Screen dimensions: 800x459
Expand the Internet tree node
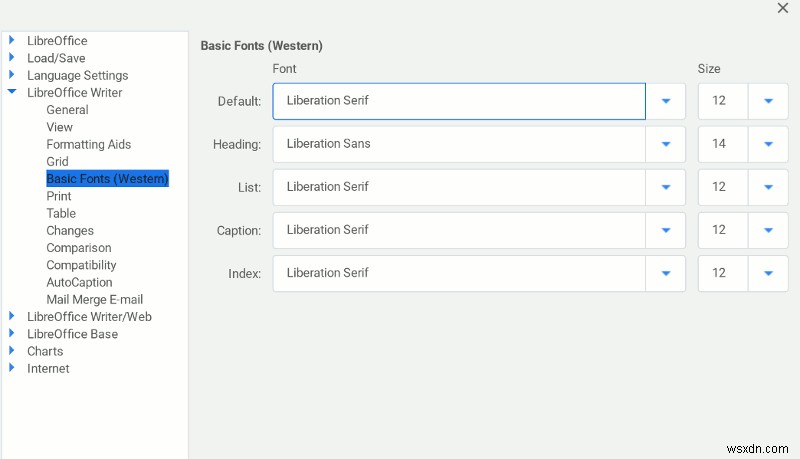click(x=12, y=368)
